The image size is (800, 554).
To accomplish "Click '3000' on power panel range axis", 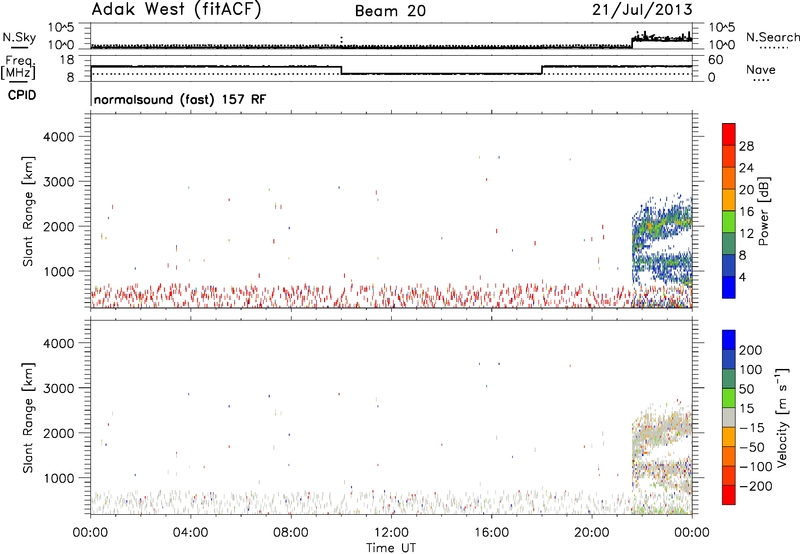I will 59,182.
